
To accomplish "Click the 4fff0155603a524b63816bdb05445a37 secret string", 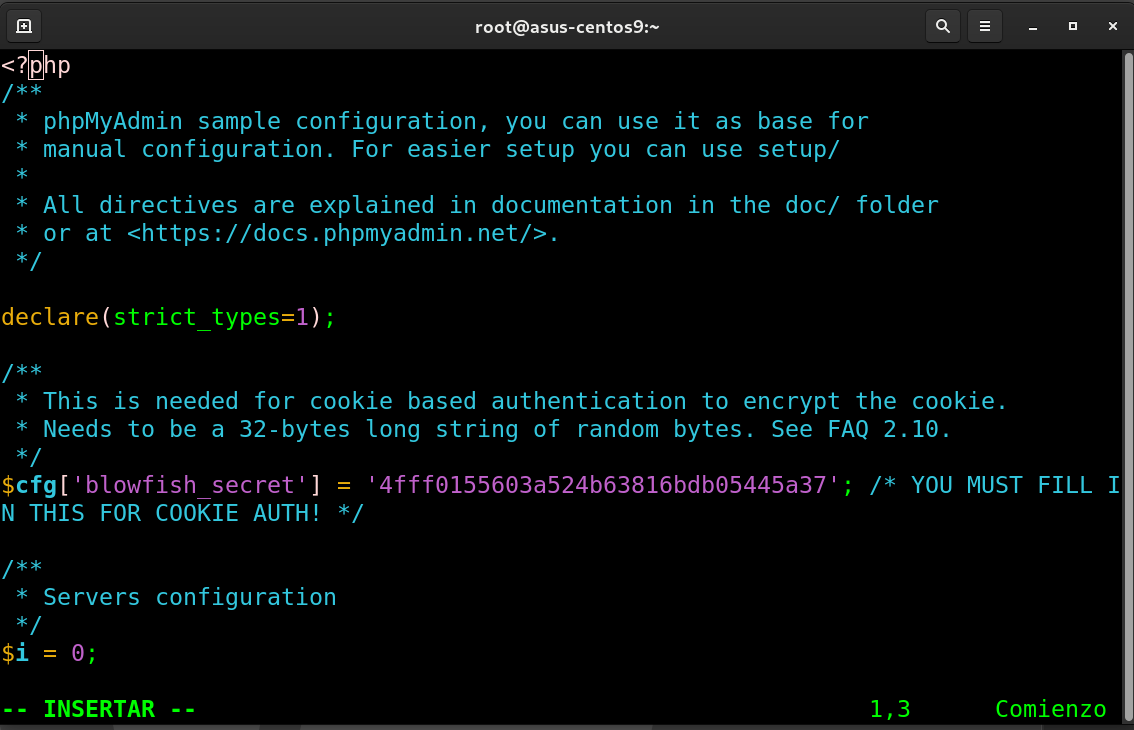I will pyautogui.click(x=603, y=485).
